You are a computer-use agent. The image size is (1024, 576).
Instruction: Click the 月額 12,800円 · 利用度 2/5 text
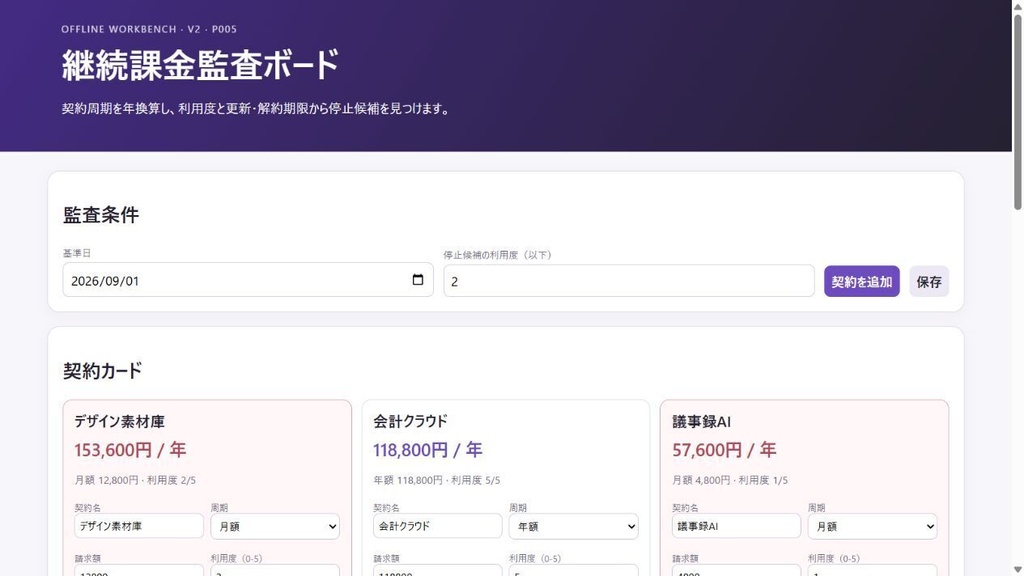[135, 480]
